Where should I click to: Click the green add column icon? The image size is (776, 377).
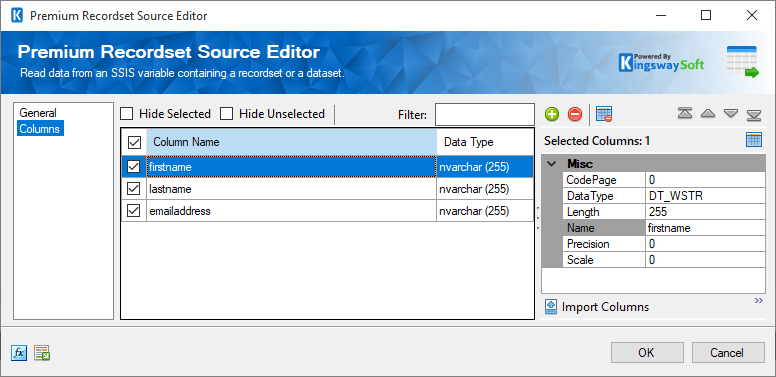(552, 114)
